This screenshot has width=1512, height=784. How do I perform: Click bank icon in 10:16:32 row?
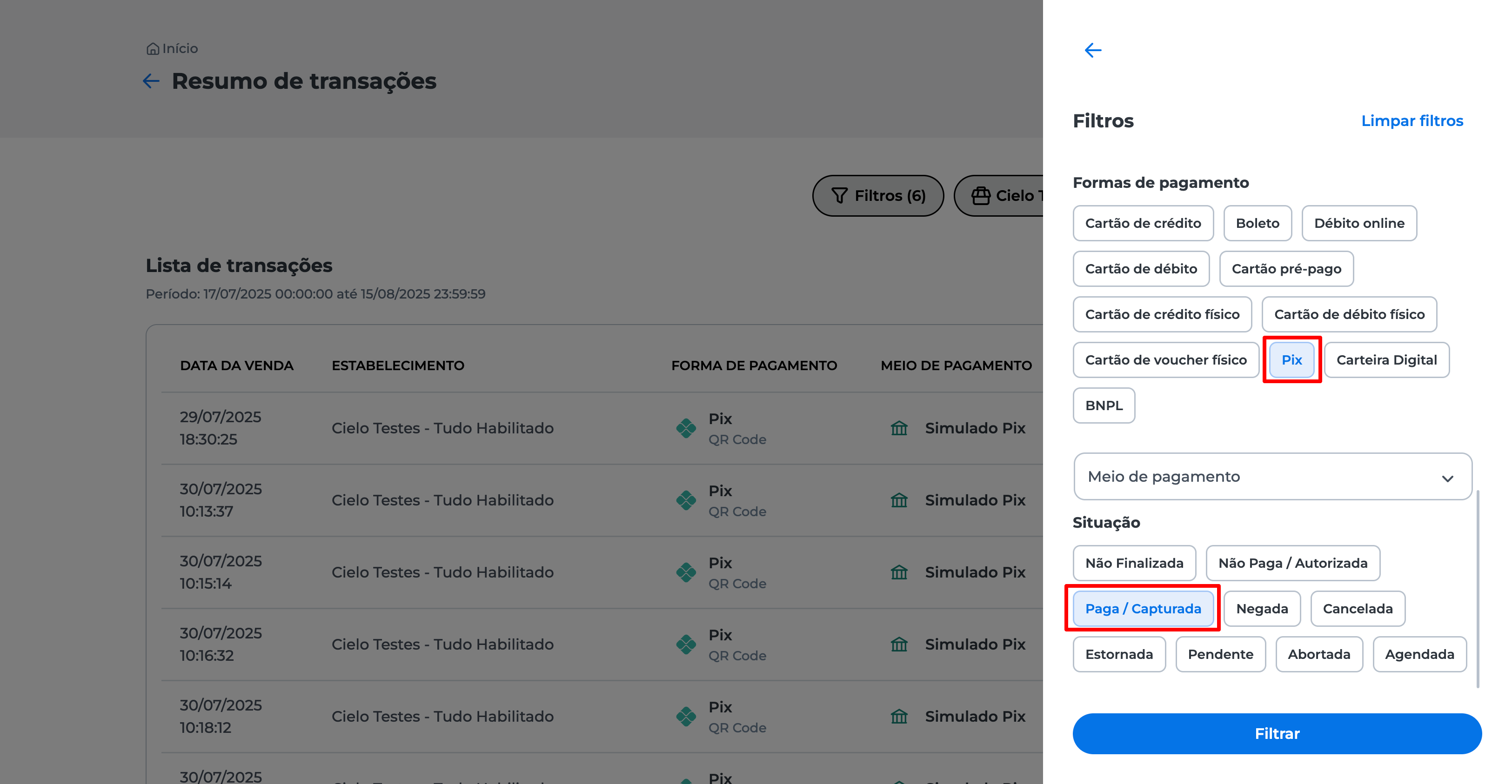(899, 644)
